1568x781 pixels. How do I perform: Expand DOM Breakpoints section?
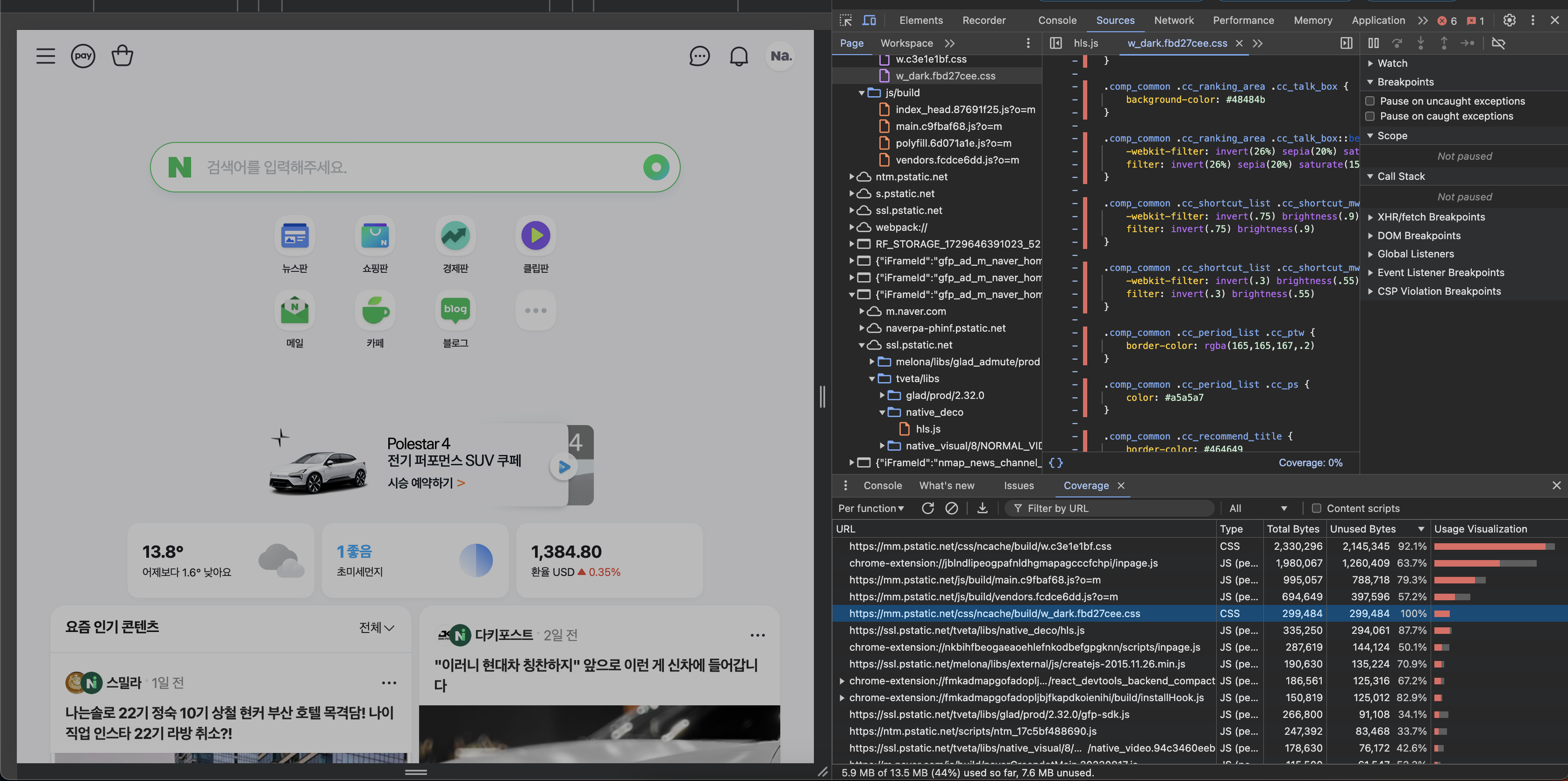1418,235
